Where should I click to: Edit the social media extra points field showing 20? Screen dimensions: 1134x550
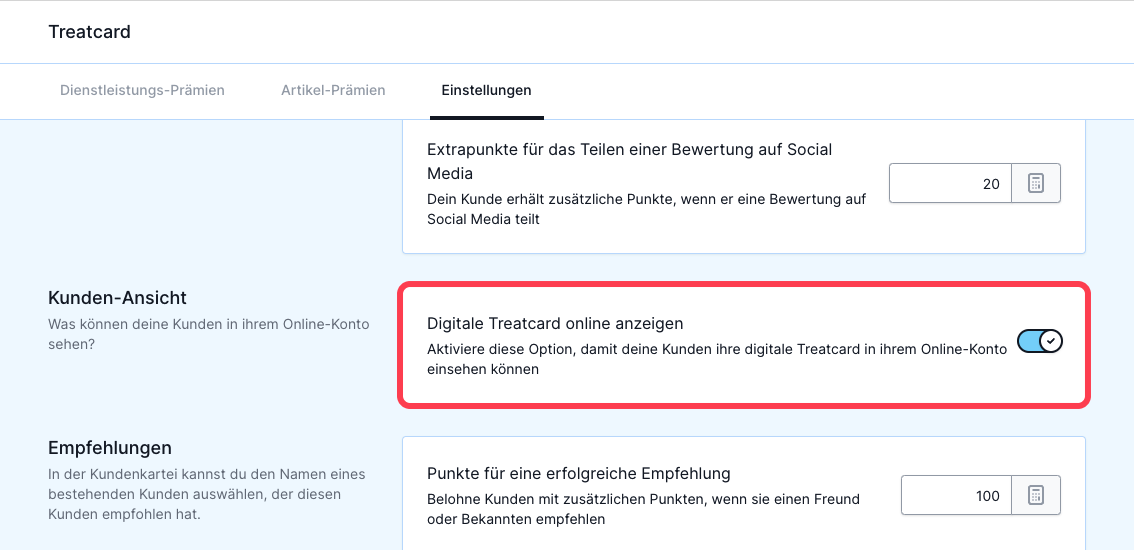pyautogui.click(x=950, y=183)
